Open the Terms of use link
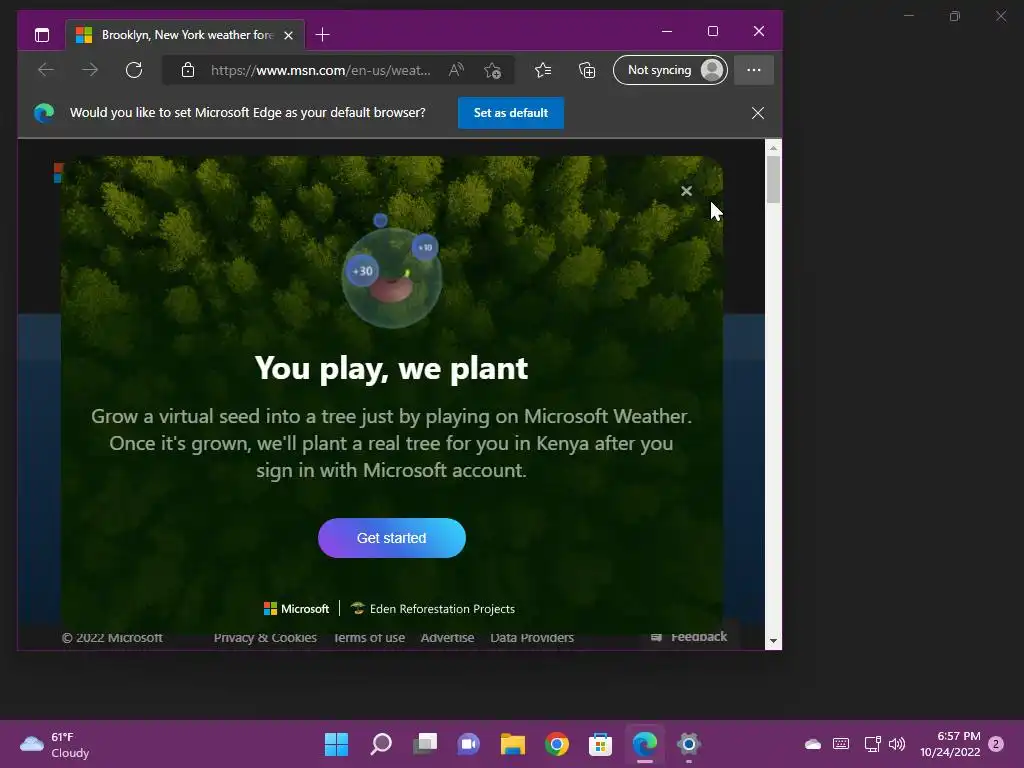 coord(369,637)
